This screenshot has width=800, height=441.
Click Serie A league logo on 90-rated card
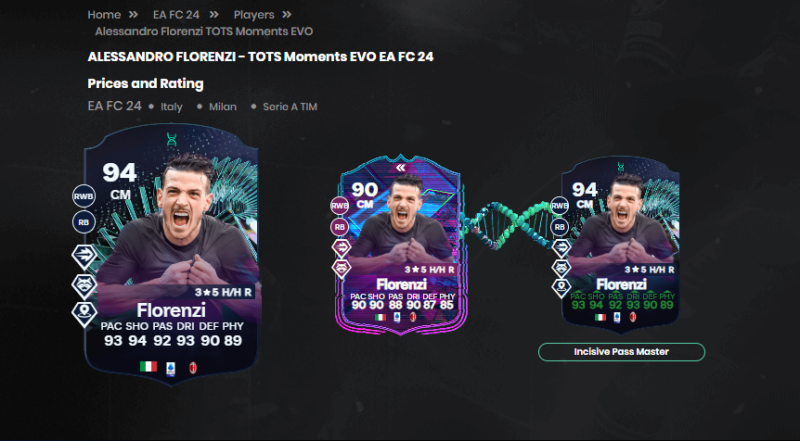[x=397, y=316]
